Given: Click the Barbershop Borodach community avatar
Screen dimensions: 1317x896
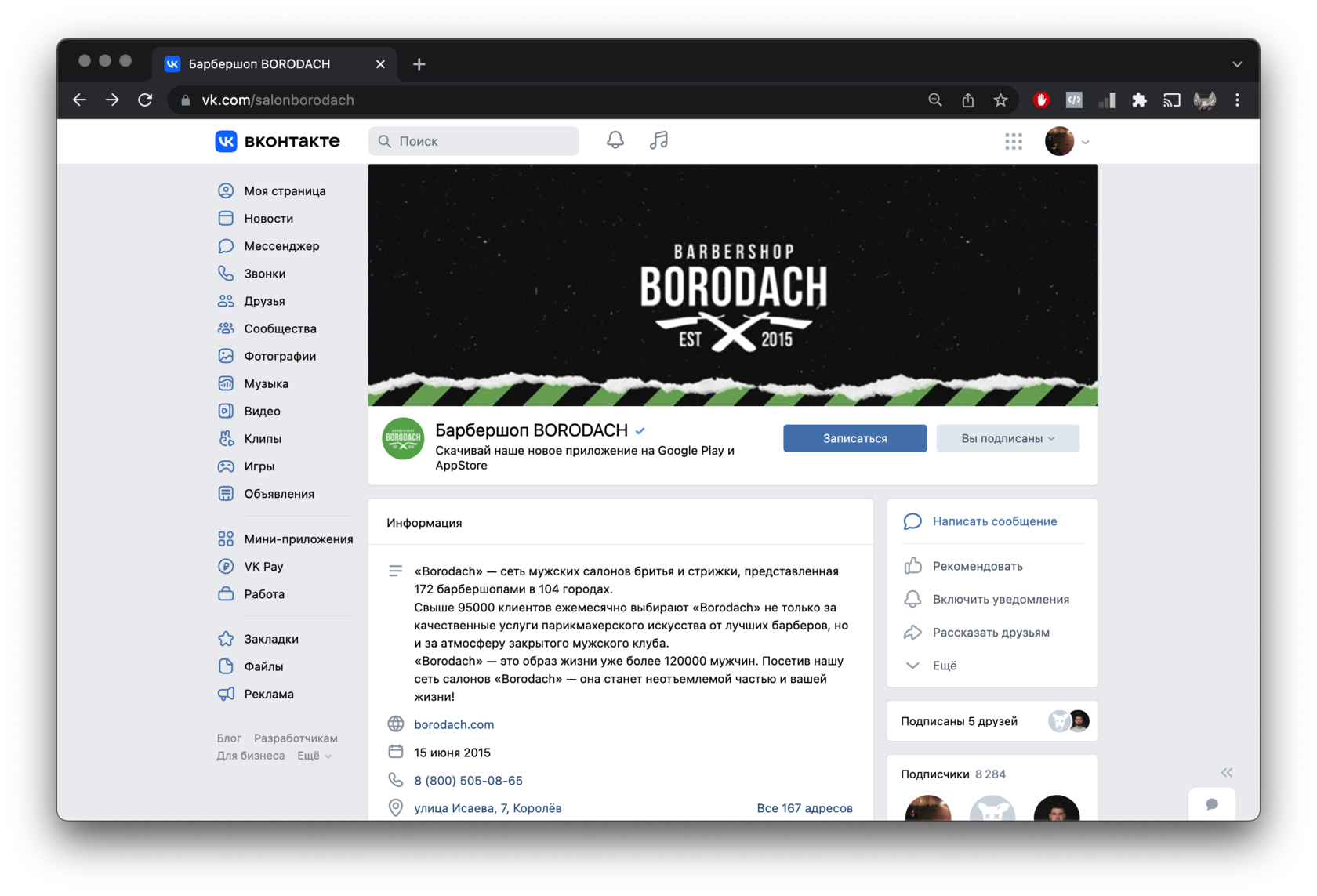Looking at the screenshot, I should click(403, 438).
